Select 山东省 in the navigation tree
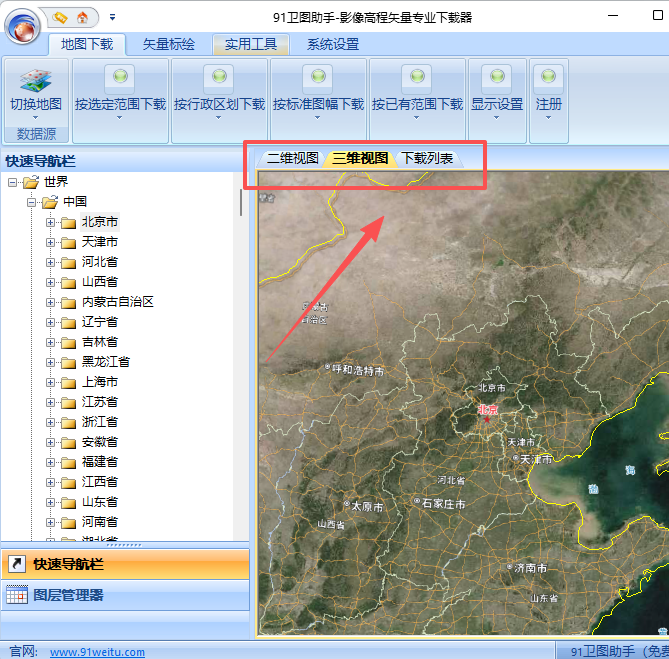Screen dimensions: 669x659 click(x=100, y=502)
